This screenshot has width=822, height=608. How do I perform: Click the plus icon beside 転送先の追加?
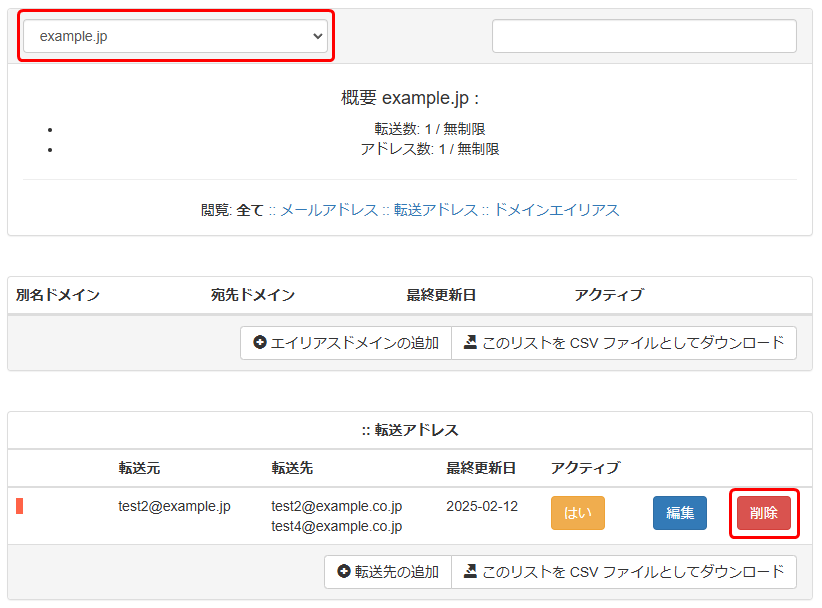[343, 571]
